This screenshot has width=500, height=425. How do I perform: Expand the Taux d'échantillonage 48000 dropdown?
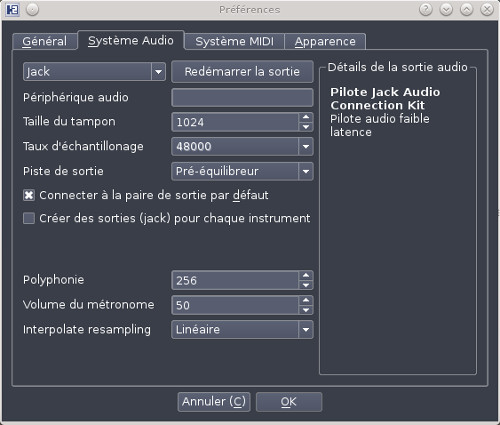pyautogui.click(x=242, y=146)
